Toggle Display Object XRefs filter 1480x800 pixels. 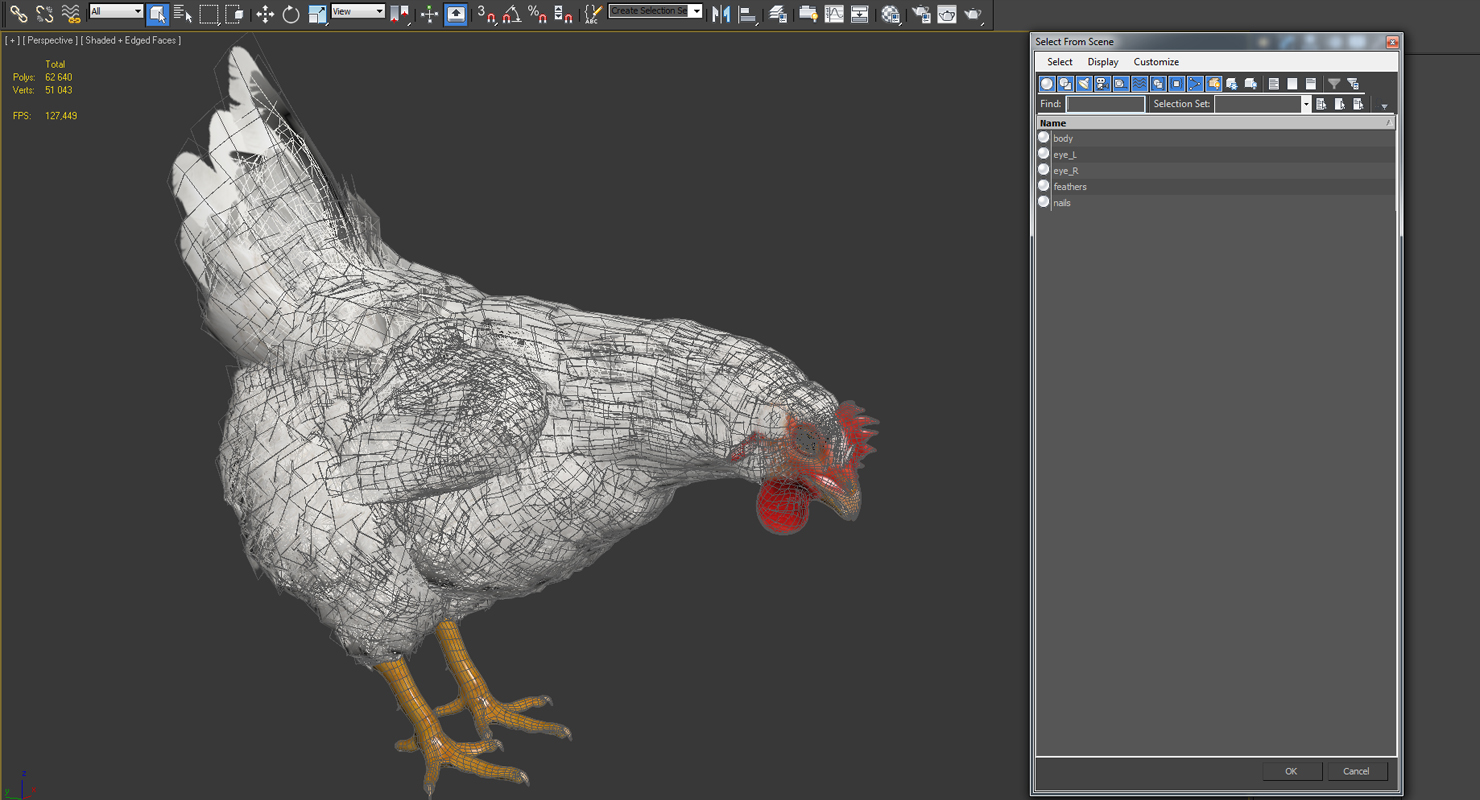coord(1176,84)
